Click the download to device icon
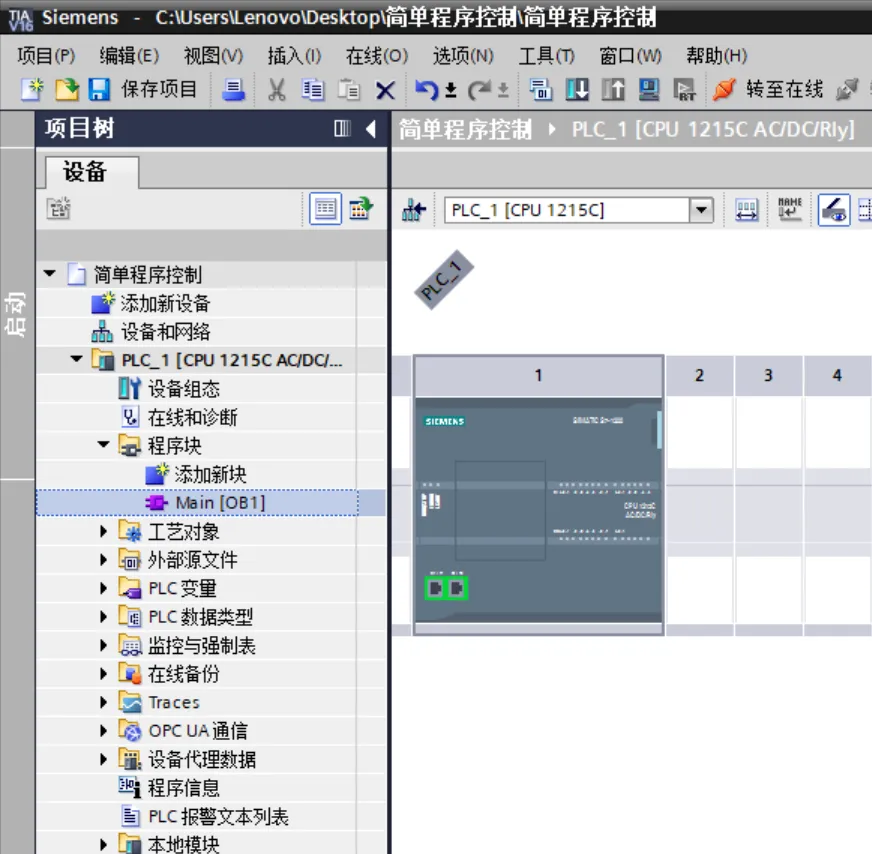872x854 pixels. pos(577,90)
